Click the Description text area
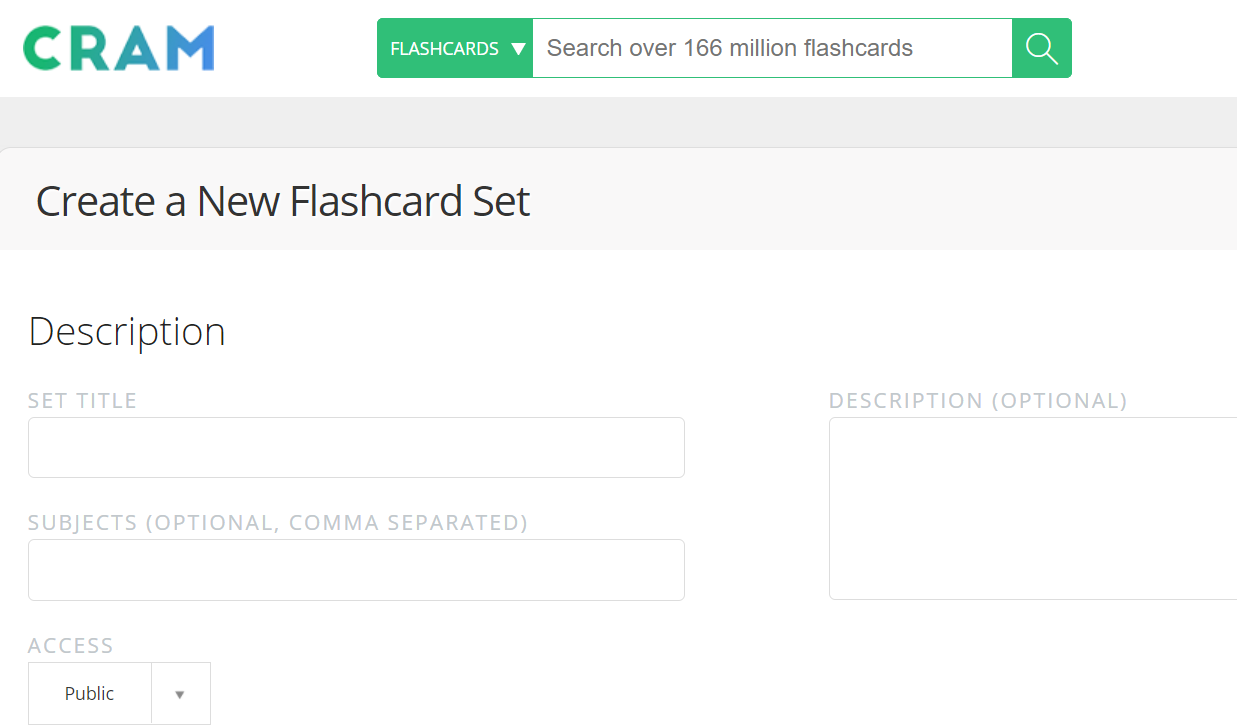The height and width of the screenshot is (727, 1237). coord(1032,508)
